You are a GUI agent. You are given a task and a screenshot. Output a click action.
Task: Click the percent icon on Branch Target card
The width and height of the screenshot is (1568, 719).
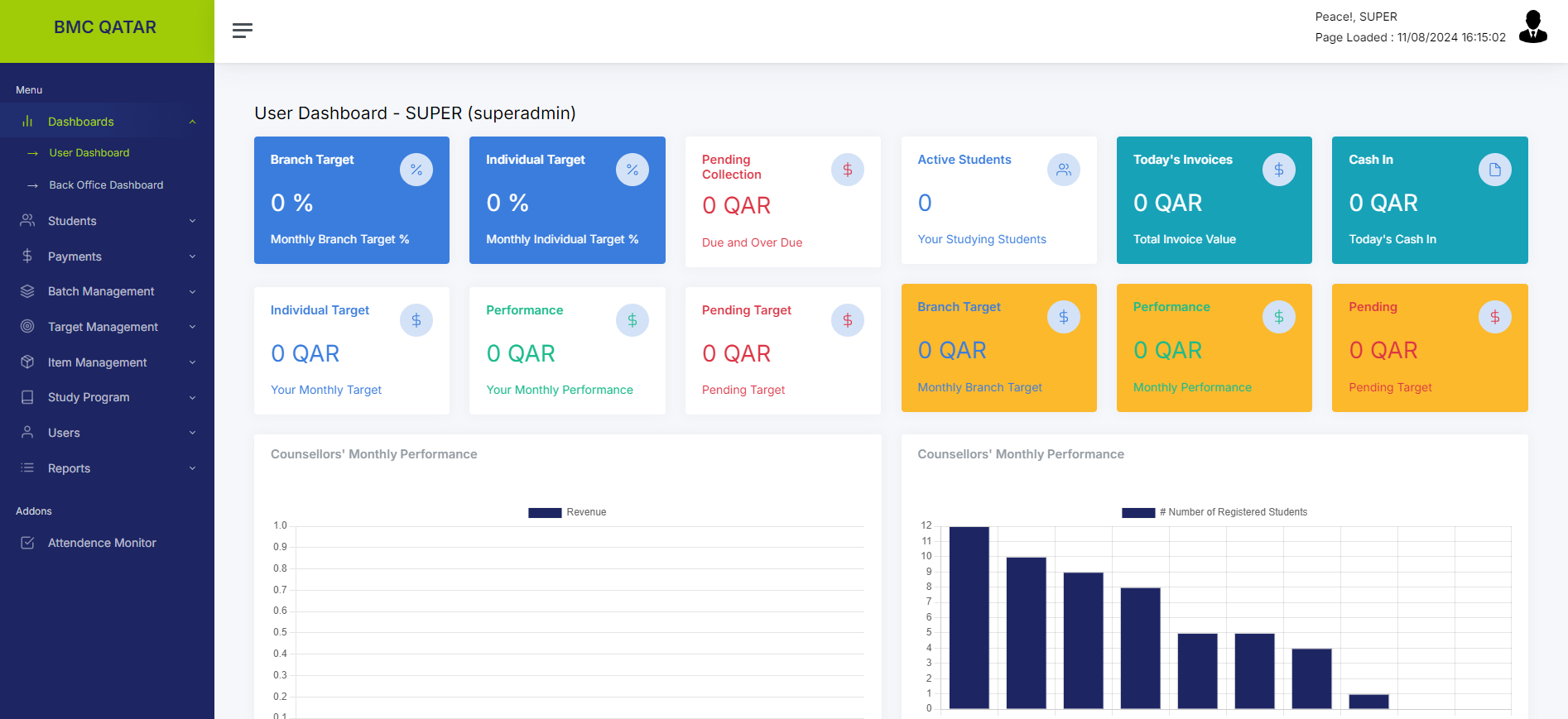click(x=416, y=170)
